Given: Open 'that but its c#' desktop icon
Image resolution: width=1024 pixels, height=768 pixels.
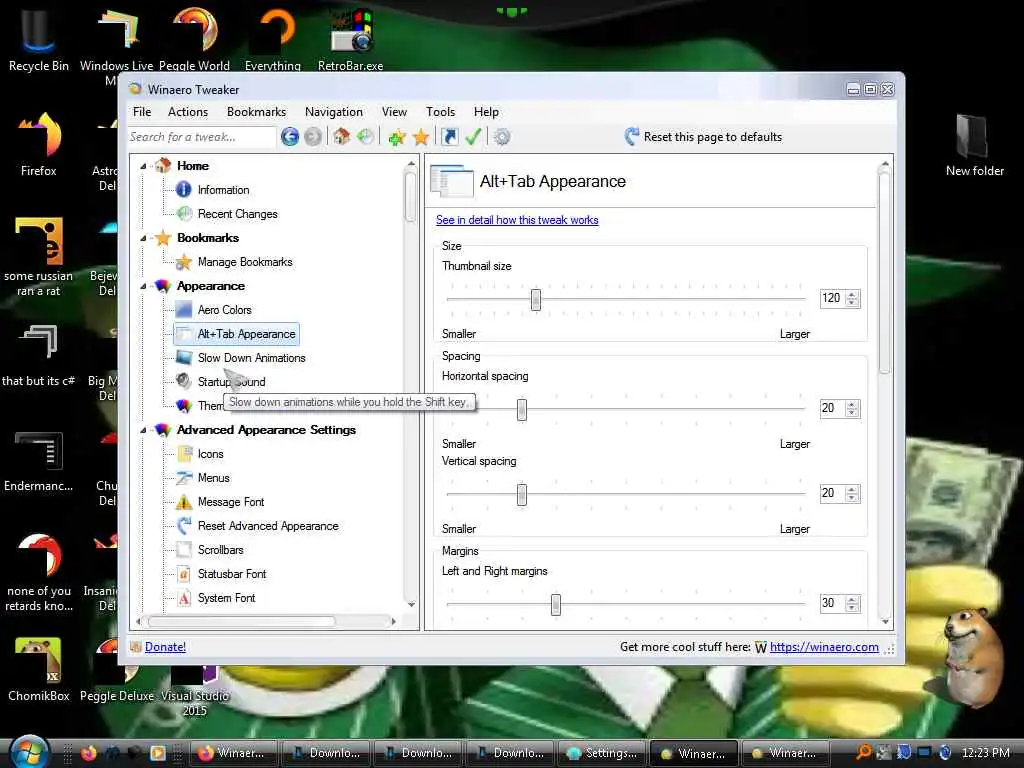Looking at the screenshot, I should [38, 355].
